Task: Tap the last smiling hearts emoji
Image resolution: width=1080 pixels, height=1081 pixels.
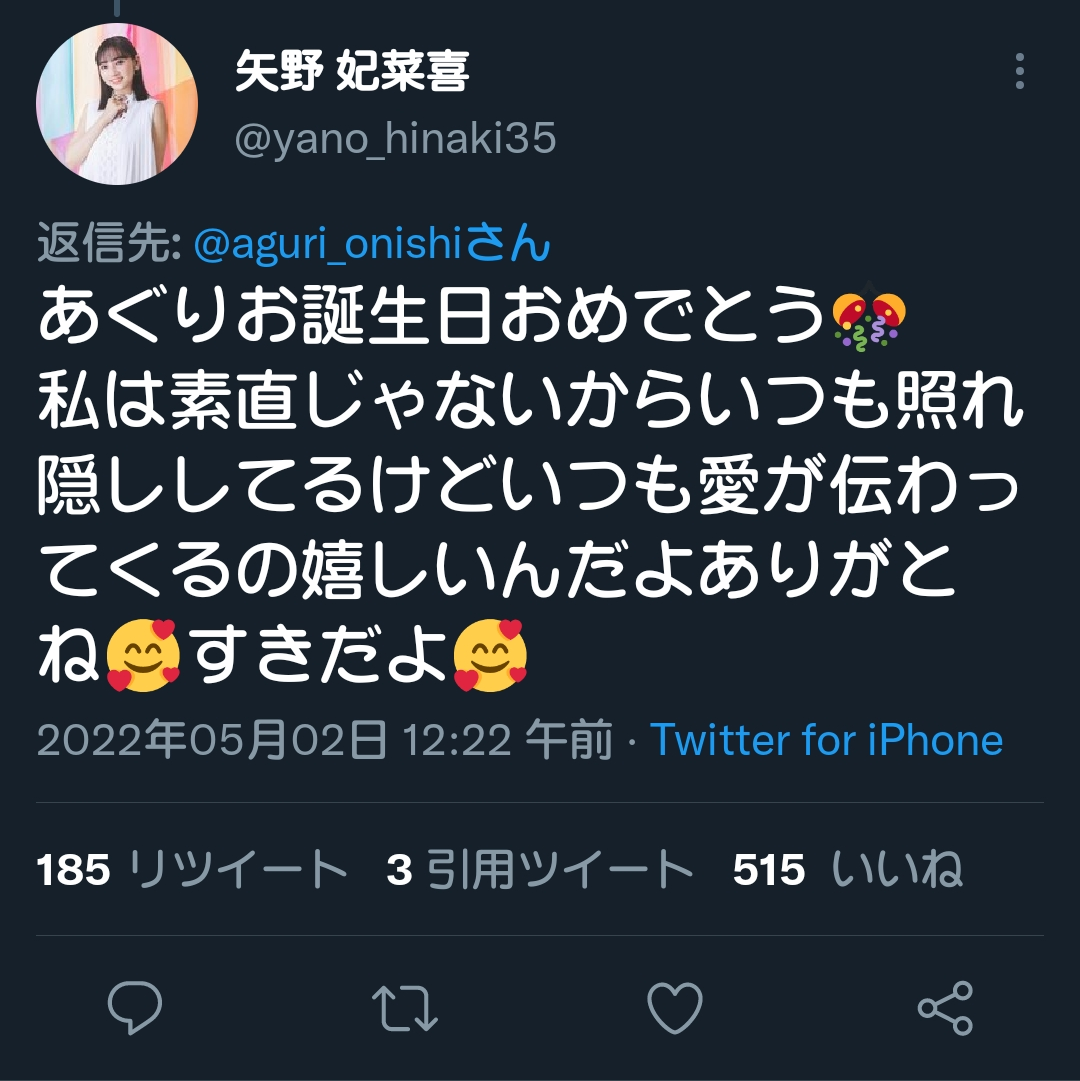Action: click(x=490, y=655)
